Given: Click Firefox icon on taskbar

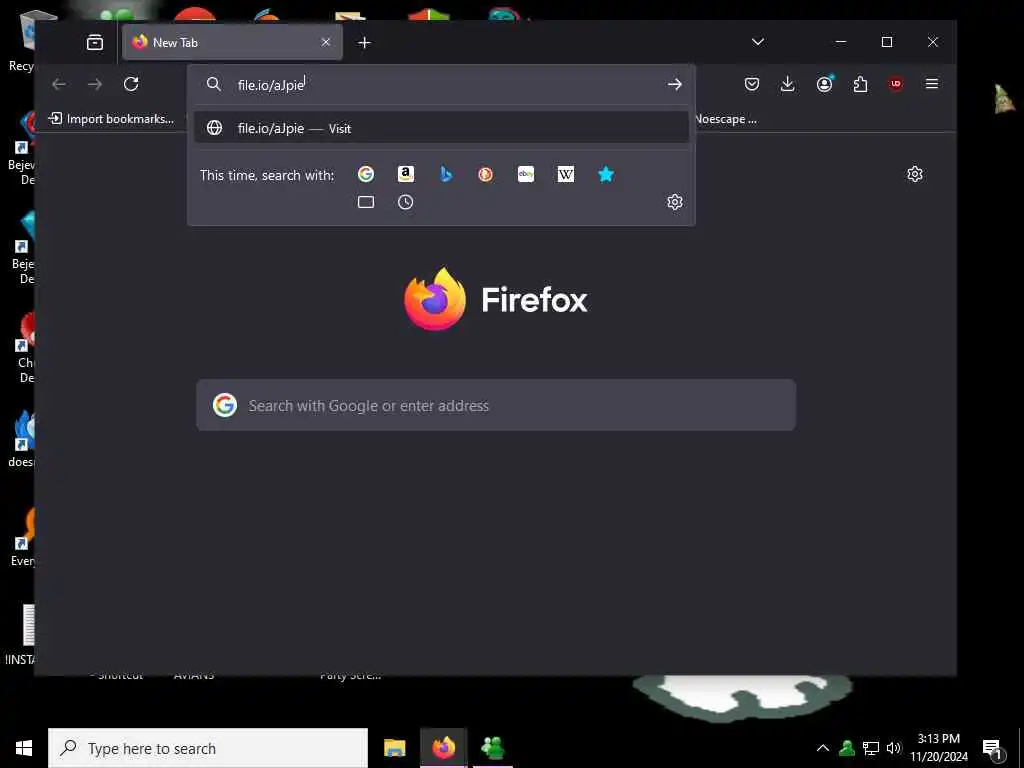Looking at the screenshot, I should point(443,748).
